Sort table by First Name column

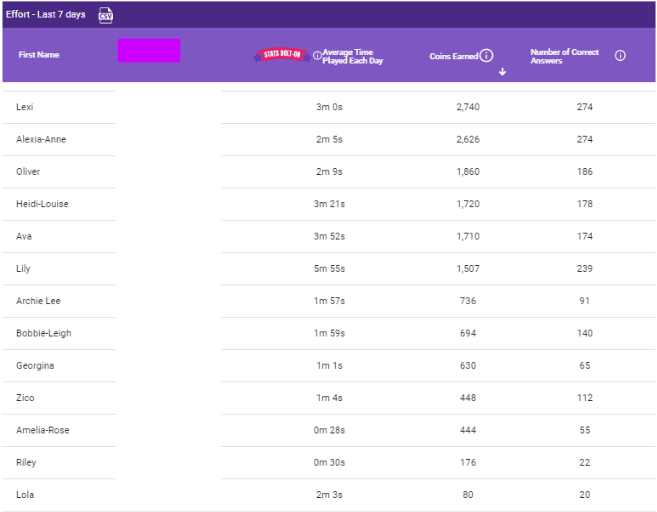39,55
